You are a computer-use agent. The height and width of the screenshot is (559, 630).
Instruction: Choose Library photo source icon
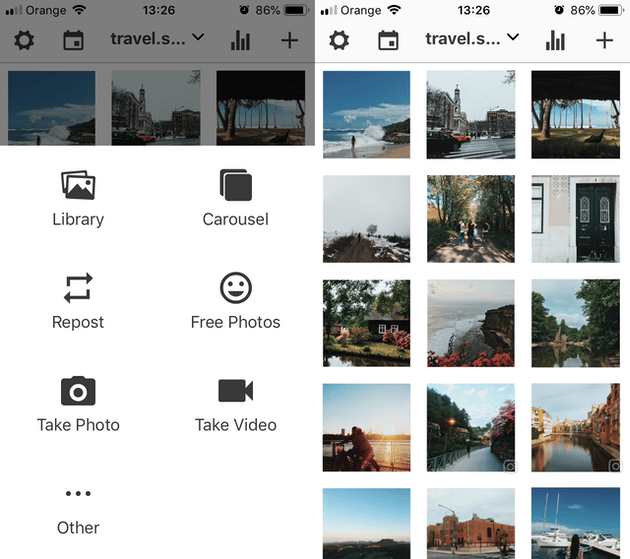pos(78,185)
